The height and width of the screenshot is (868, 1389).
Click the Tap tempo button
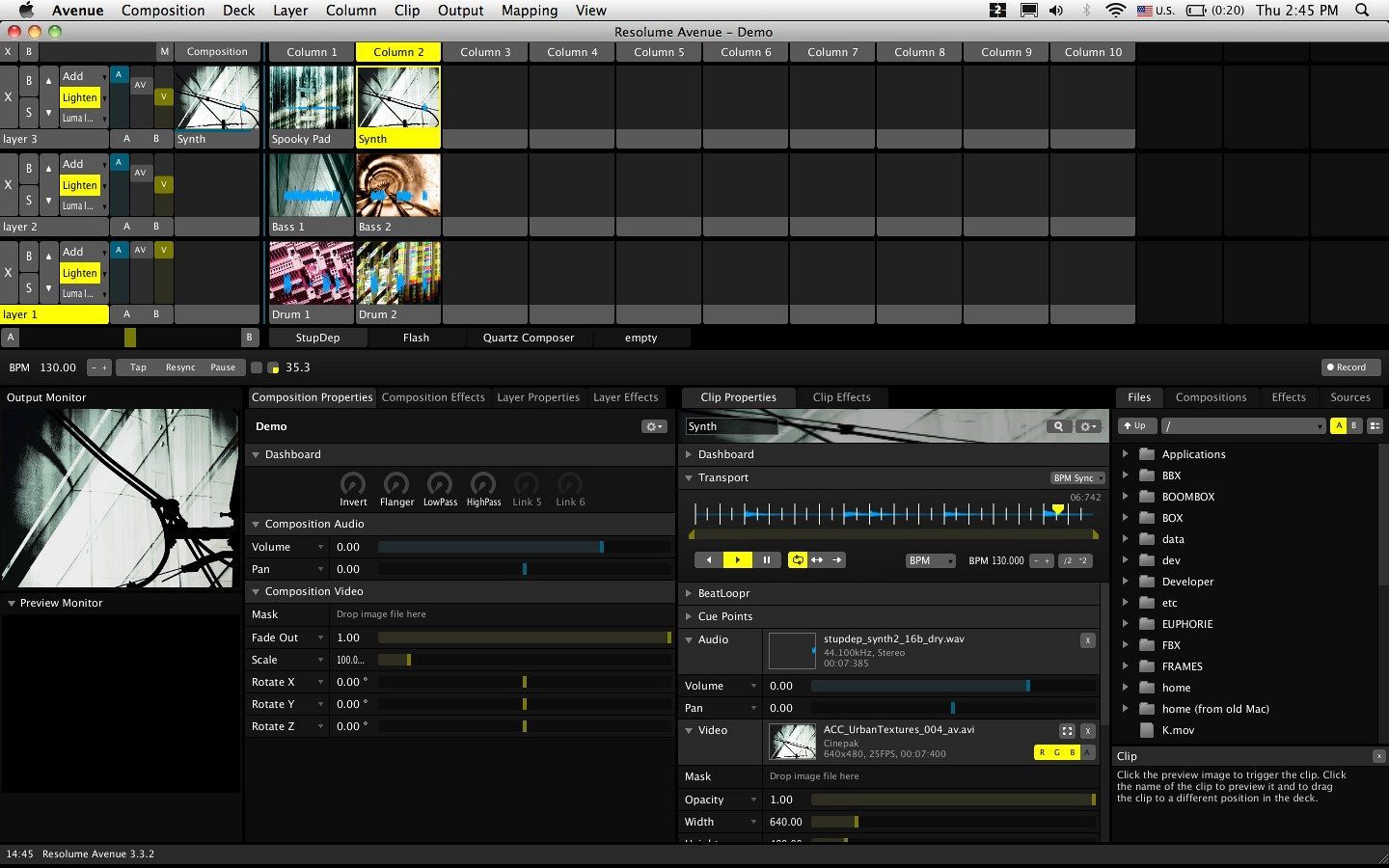138,367
